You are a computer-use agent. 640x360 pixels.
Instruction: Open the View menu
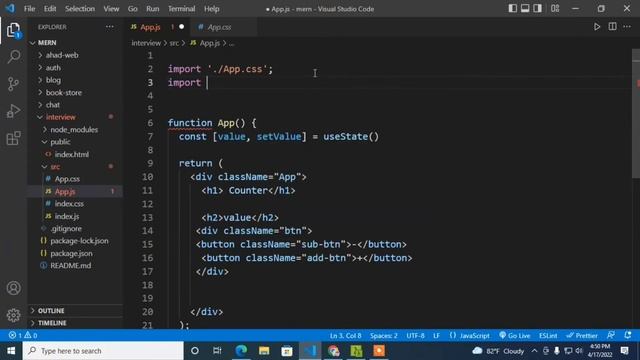(111, 9)
